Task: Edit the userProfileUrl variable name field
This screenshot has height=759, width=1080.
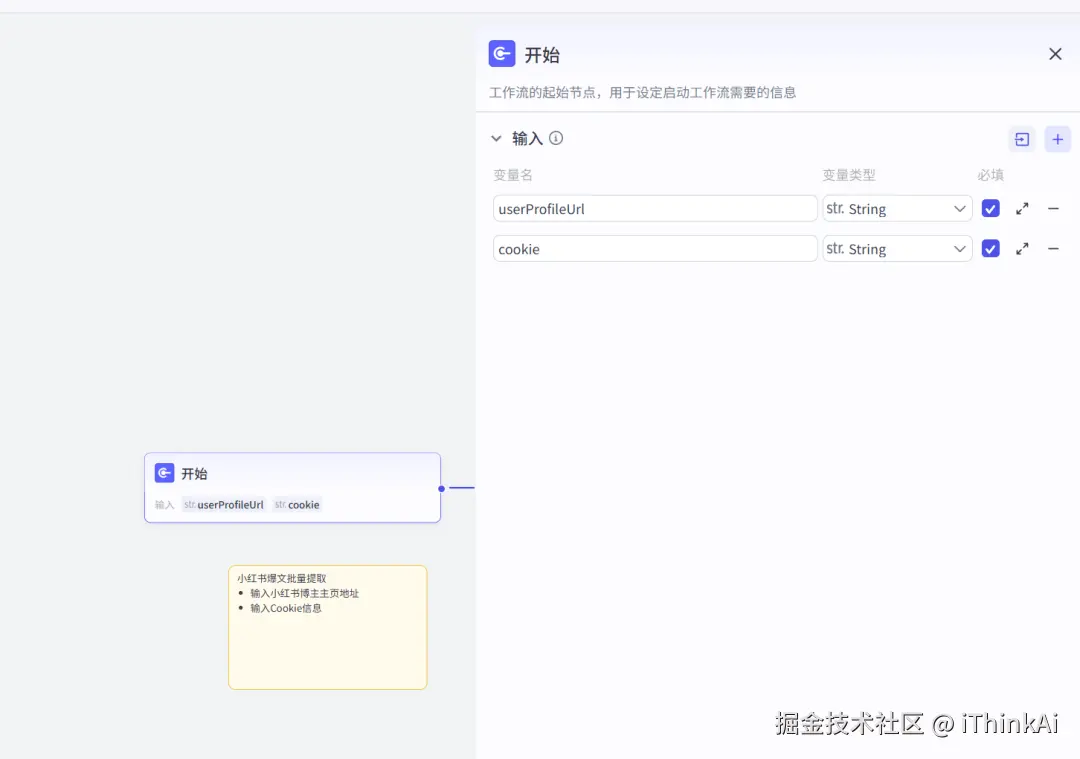Action: (655, 209)
